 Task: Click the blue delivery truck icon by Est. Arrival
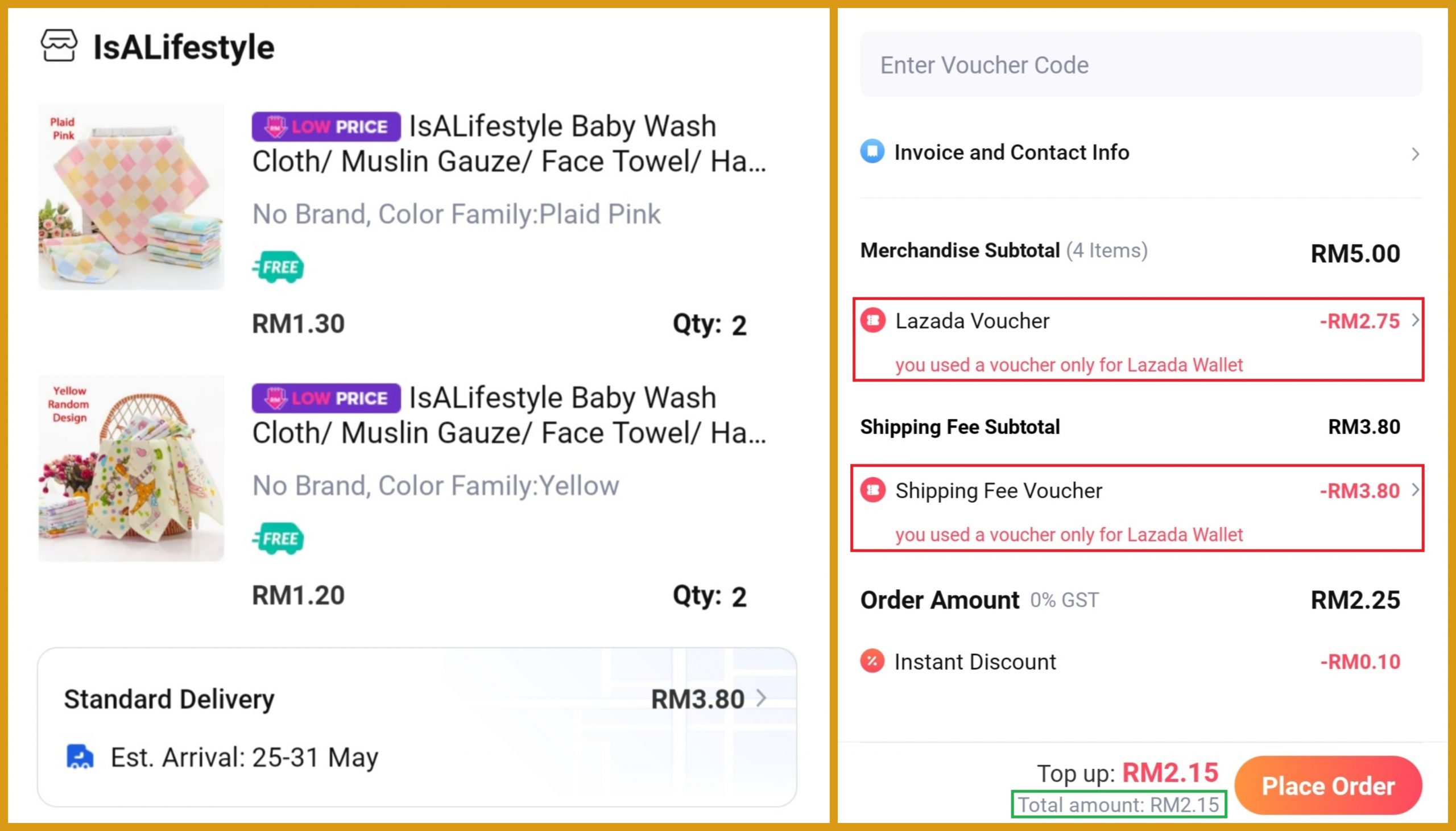pos(80,758)
